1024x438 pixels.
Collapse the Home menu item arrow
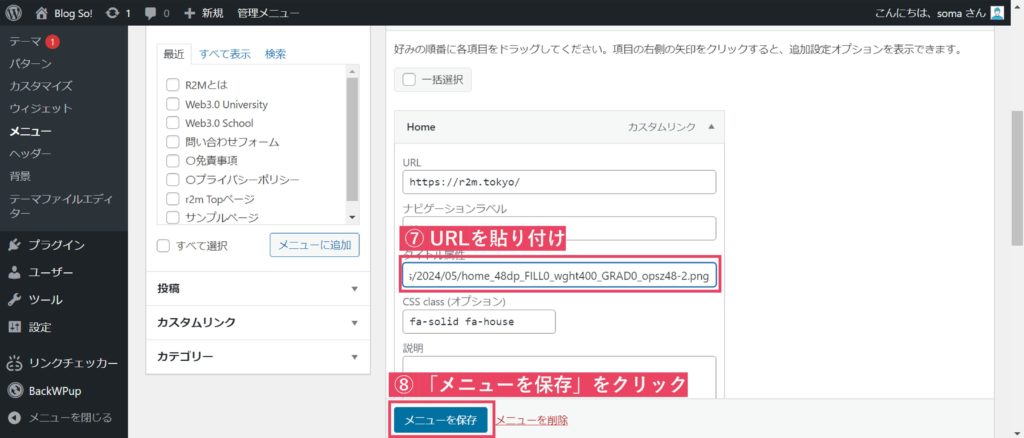click(711, 128)
